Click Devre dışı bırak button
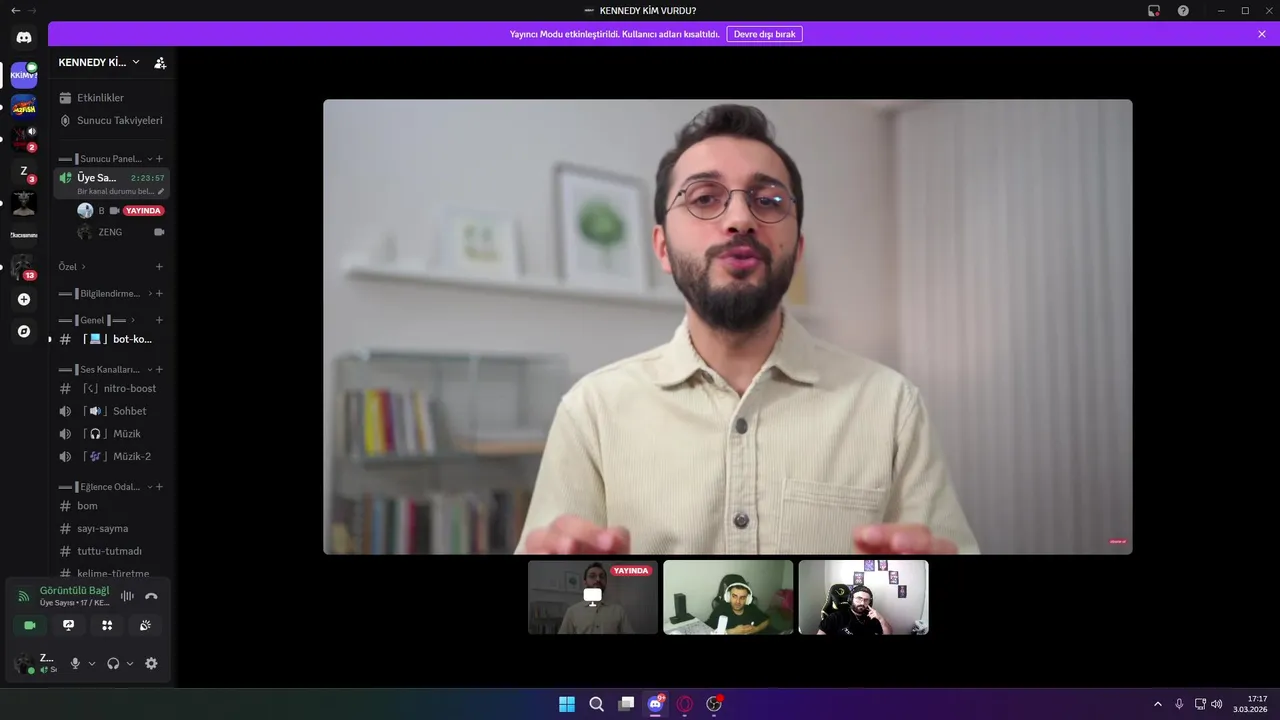 coord(764,34)
